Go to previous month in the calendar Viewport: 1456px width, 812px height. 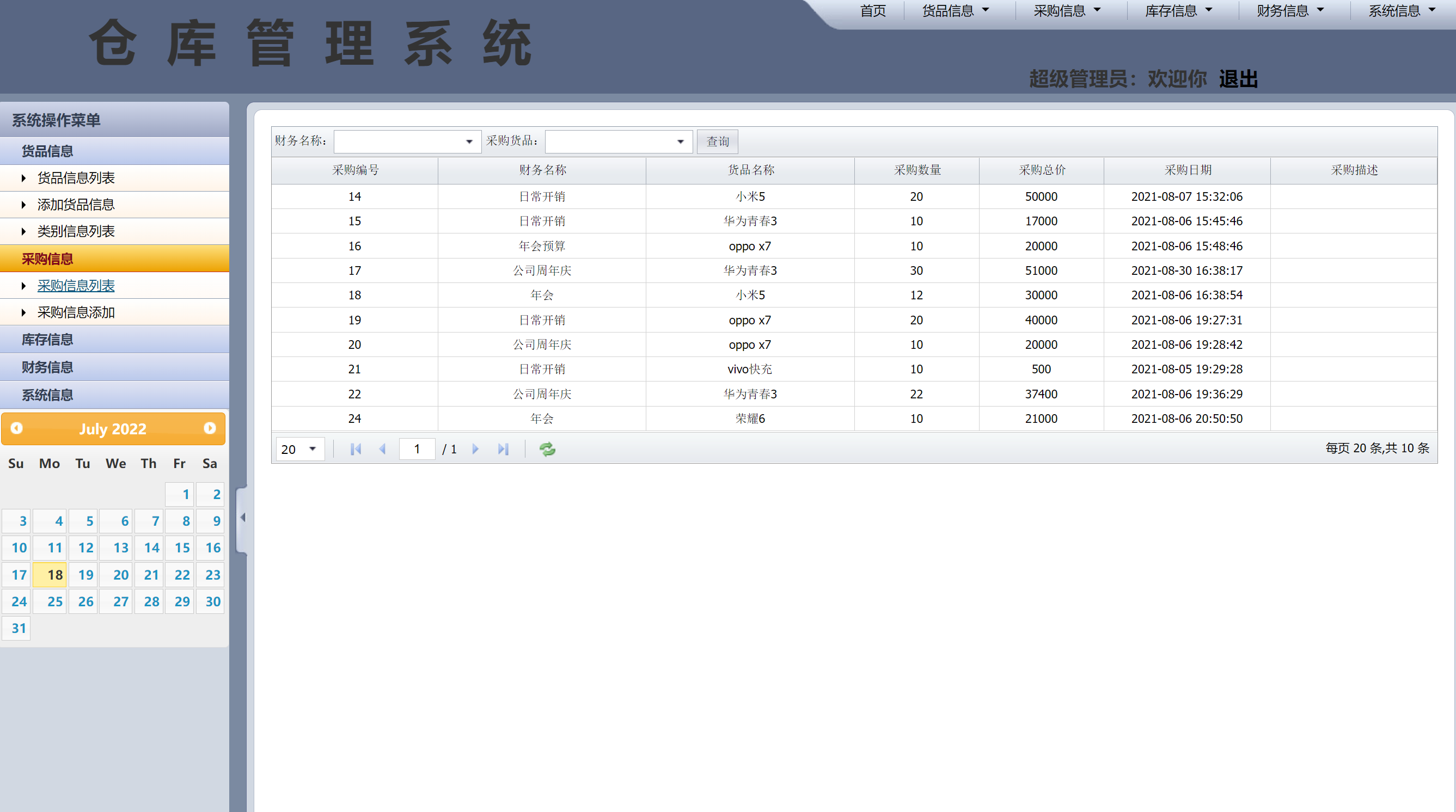(17, 428)
